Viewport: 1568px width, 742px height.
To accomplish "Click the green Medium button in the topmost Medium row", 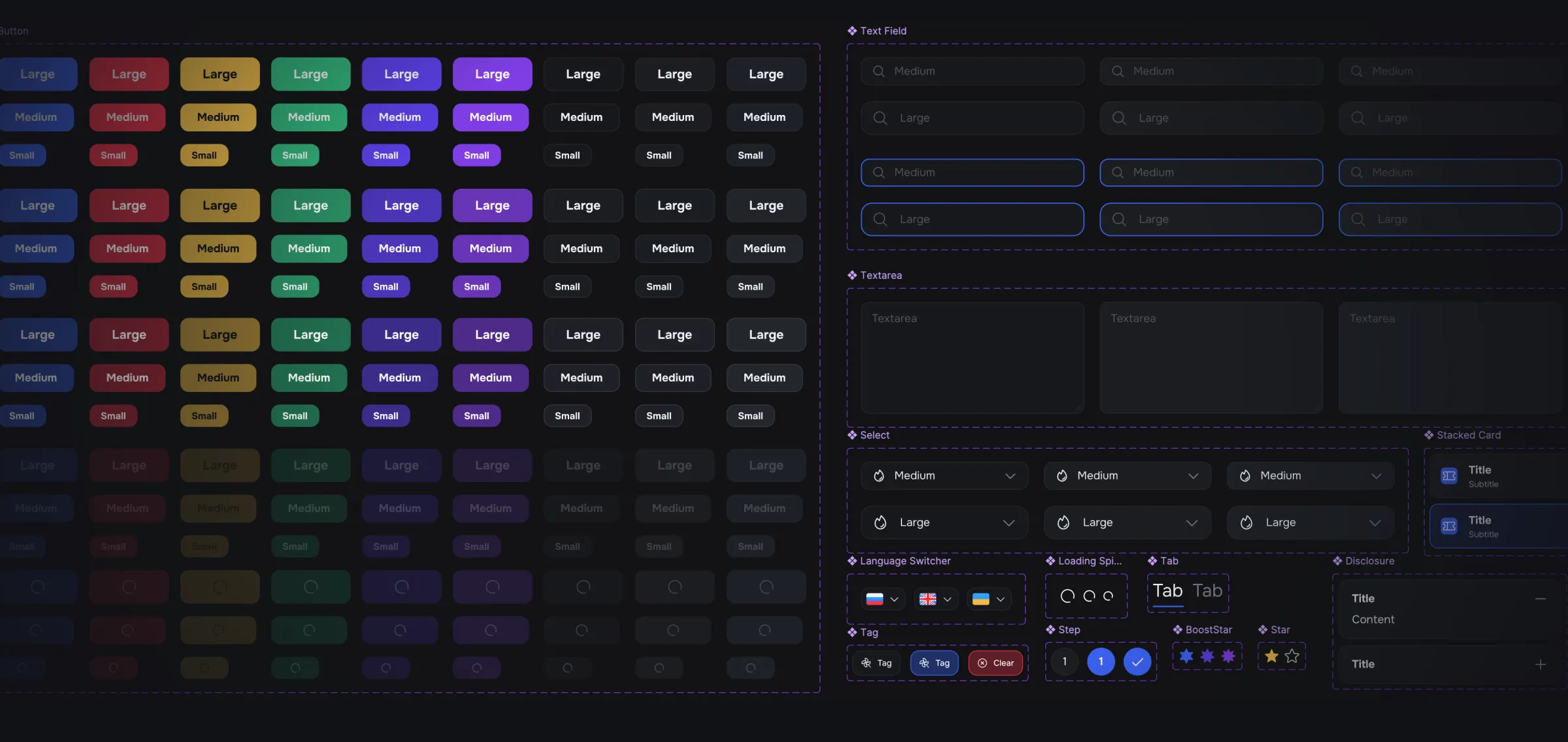I will (x=309, y=117).
